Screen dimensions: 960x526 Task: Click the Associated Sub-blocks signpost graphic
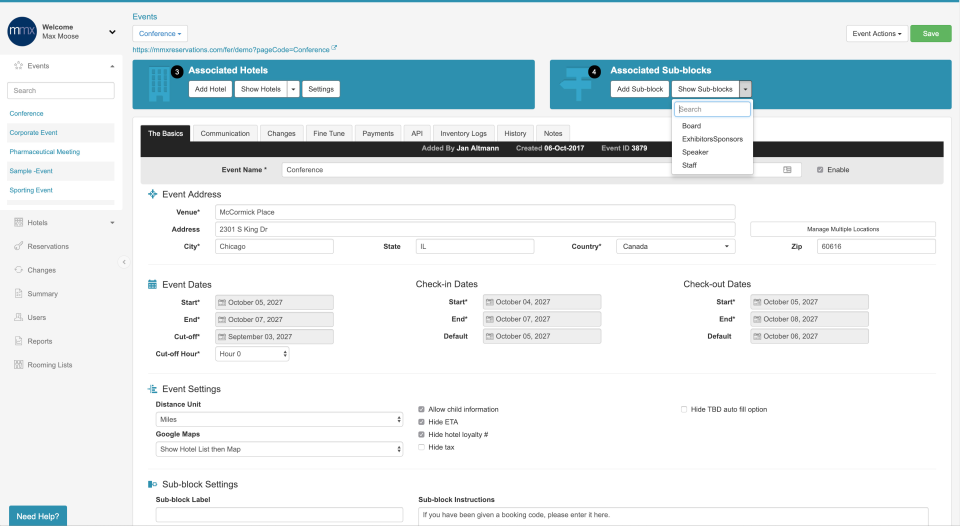click(576, 84)
